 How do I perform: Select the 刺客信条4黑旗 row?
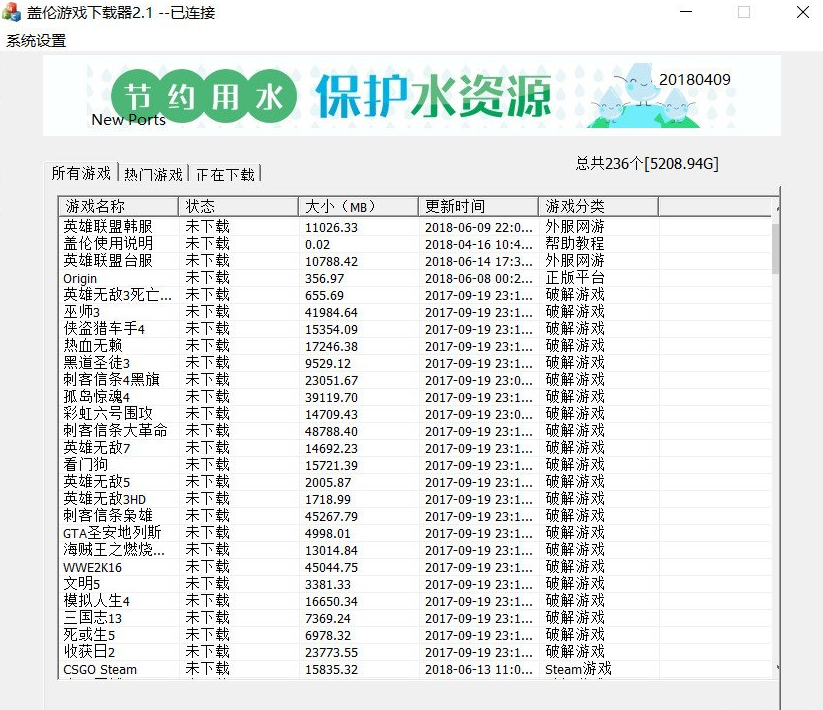coord(415,380)
